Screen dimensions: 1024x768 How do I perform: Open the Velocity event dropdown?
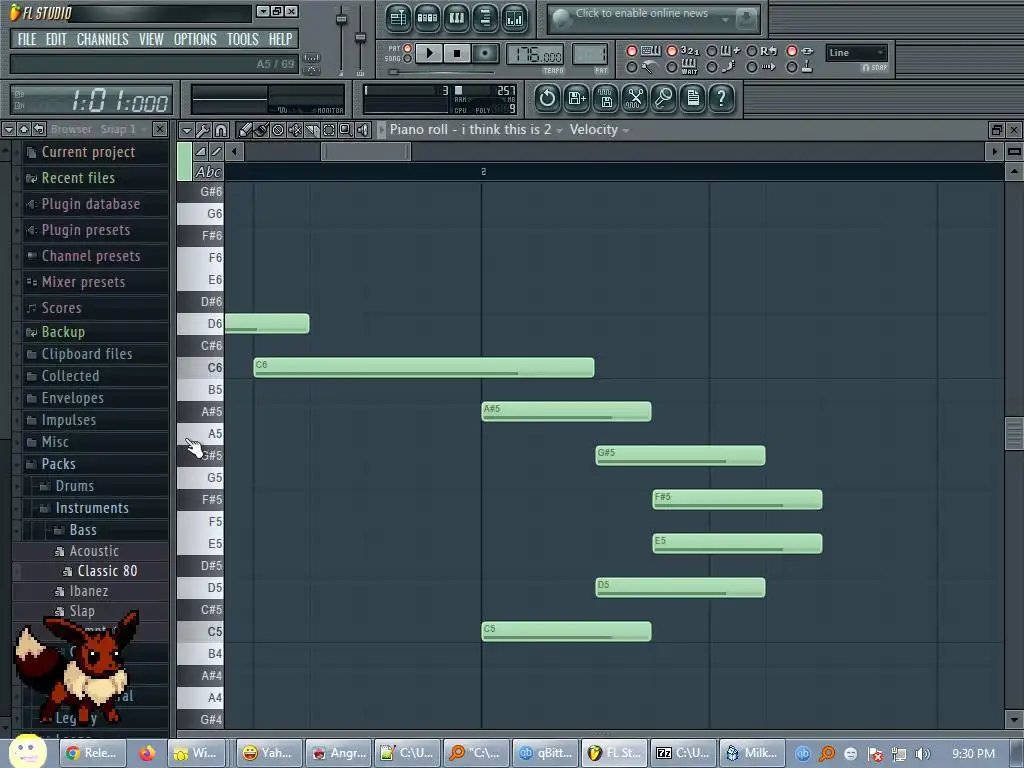click(599, 130)
